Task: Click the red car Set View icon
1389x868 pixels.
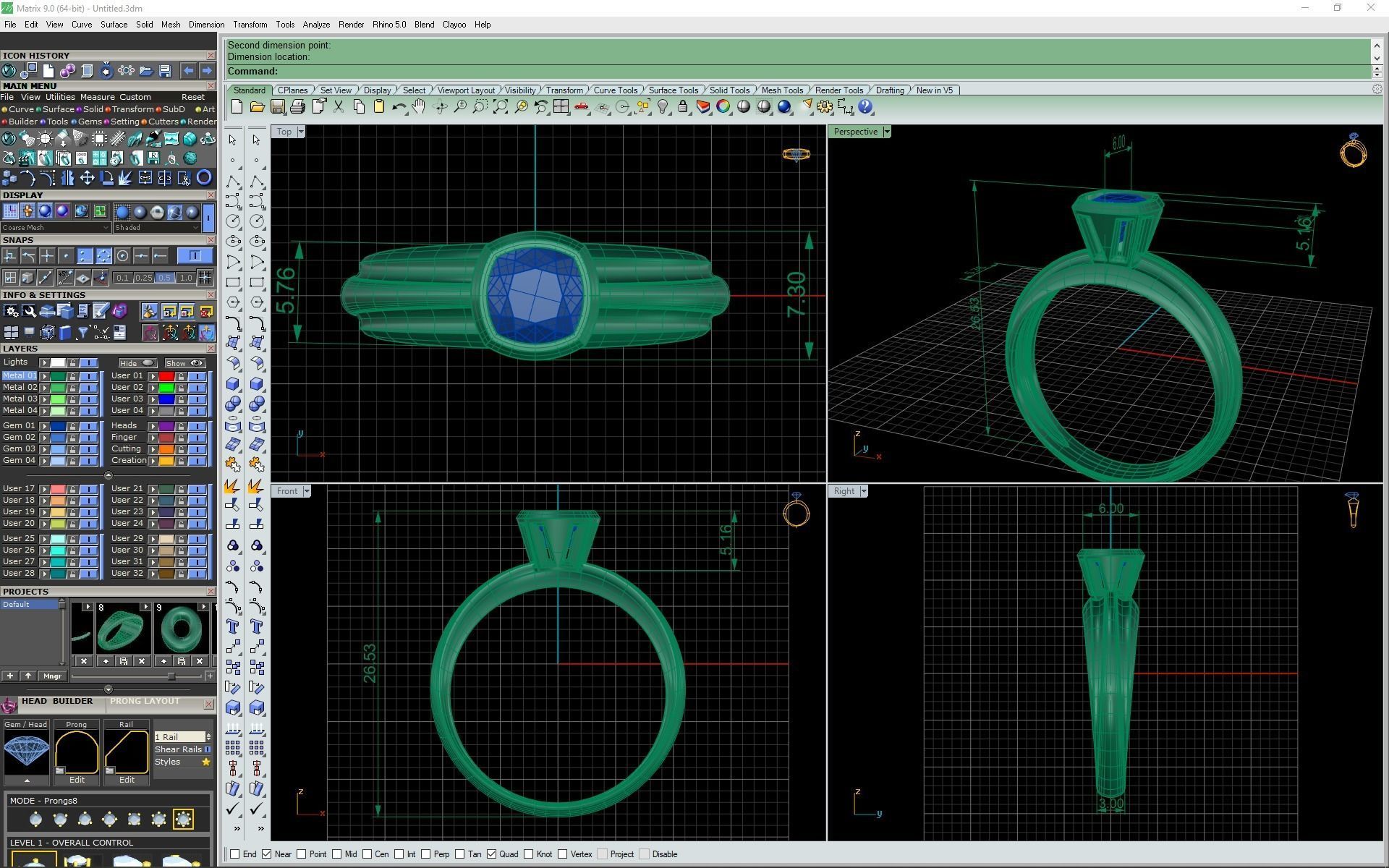Action: 581,107
